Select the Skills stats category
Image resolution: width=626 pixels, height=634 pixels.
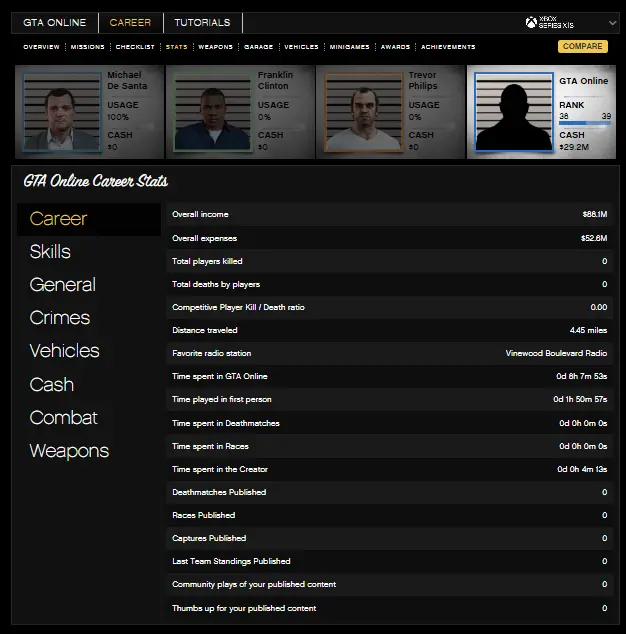pyautogui.click(x=50, y=251)
